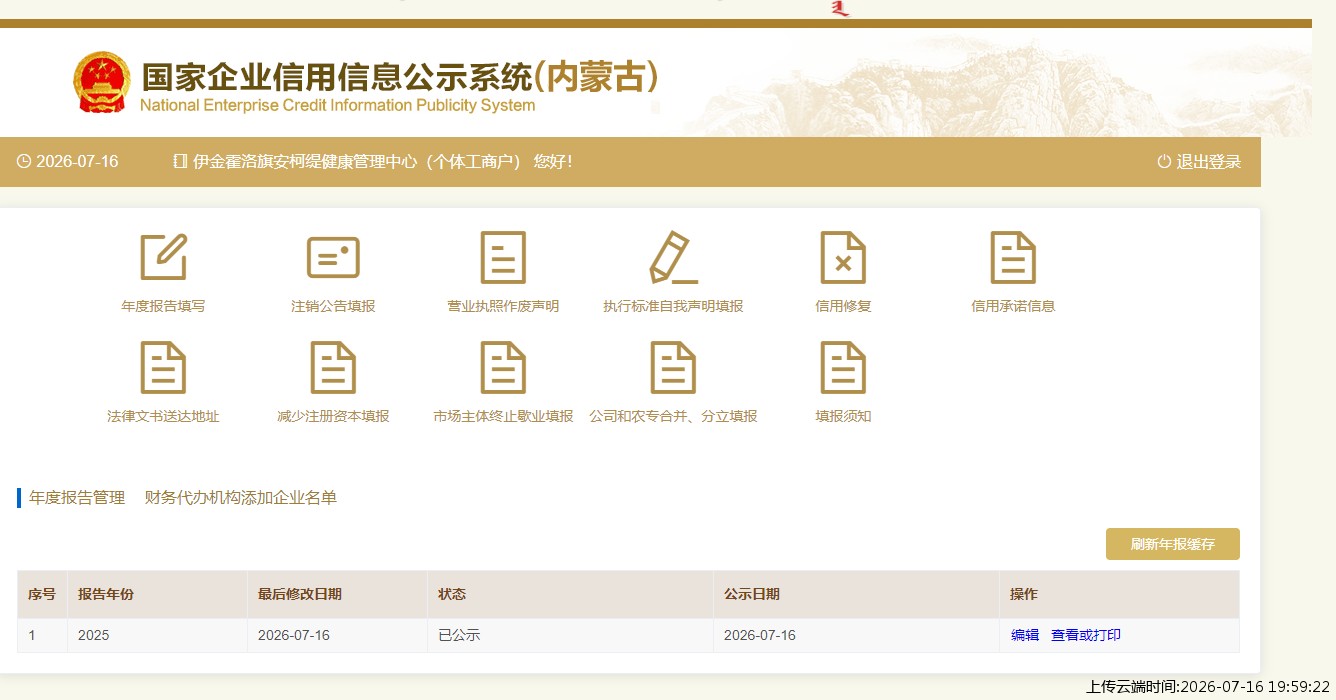Select the 信用修复 document-with-X icon
The width and height of the screenshot is (1336, 700).
pyautogui.click(x=843, y=257)
